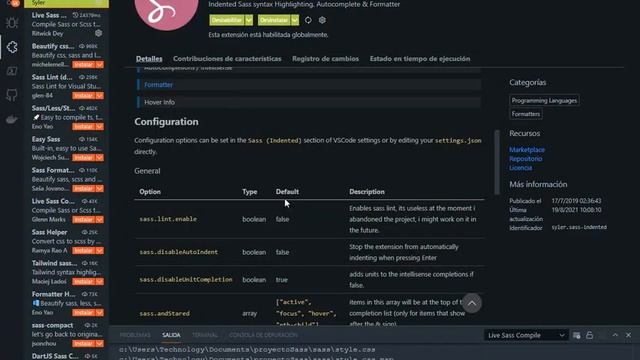Toggle the output scroll lock icon
The image size is (640, 360).
point(589,335)
